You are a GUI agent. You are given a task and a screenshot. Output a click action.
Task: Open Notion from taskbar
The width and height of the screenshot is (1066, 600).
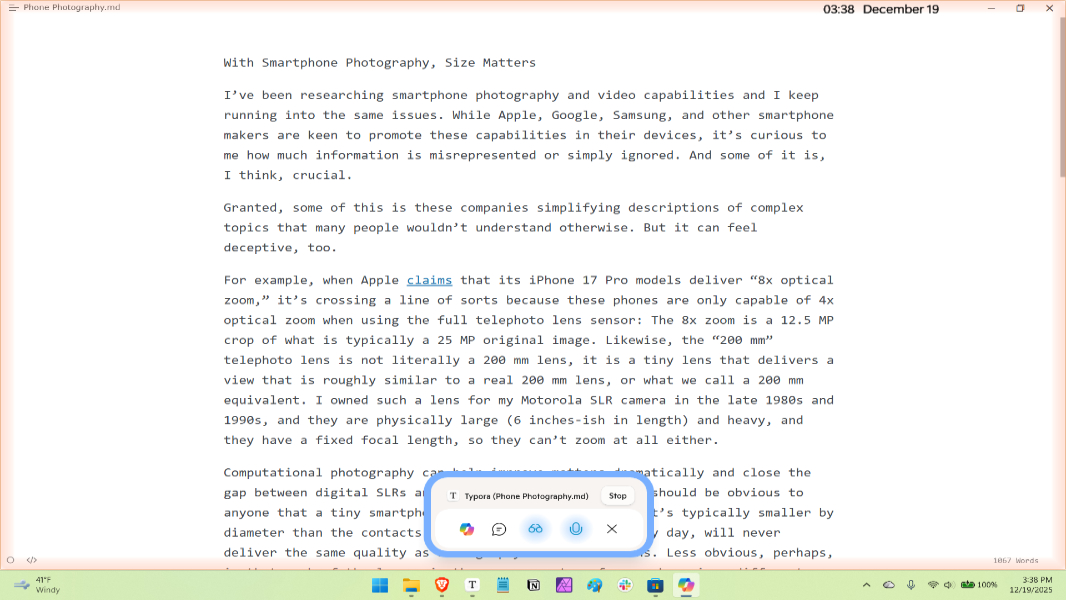click(534, 585)
